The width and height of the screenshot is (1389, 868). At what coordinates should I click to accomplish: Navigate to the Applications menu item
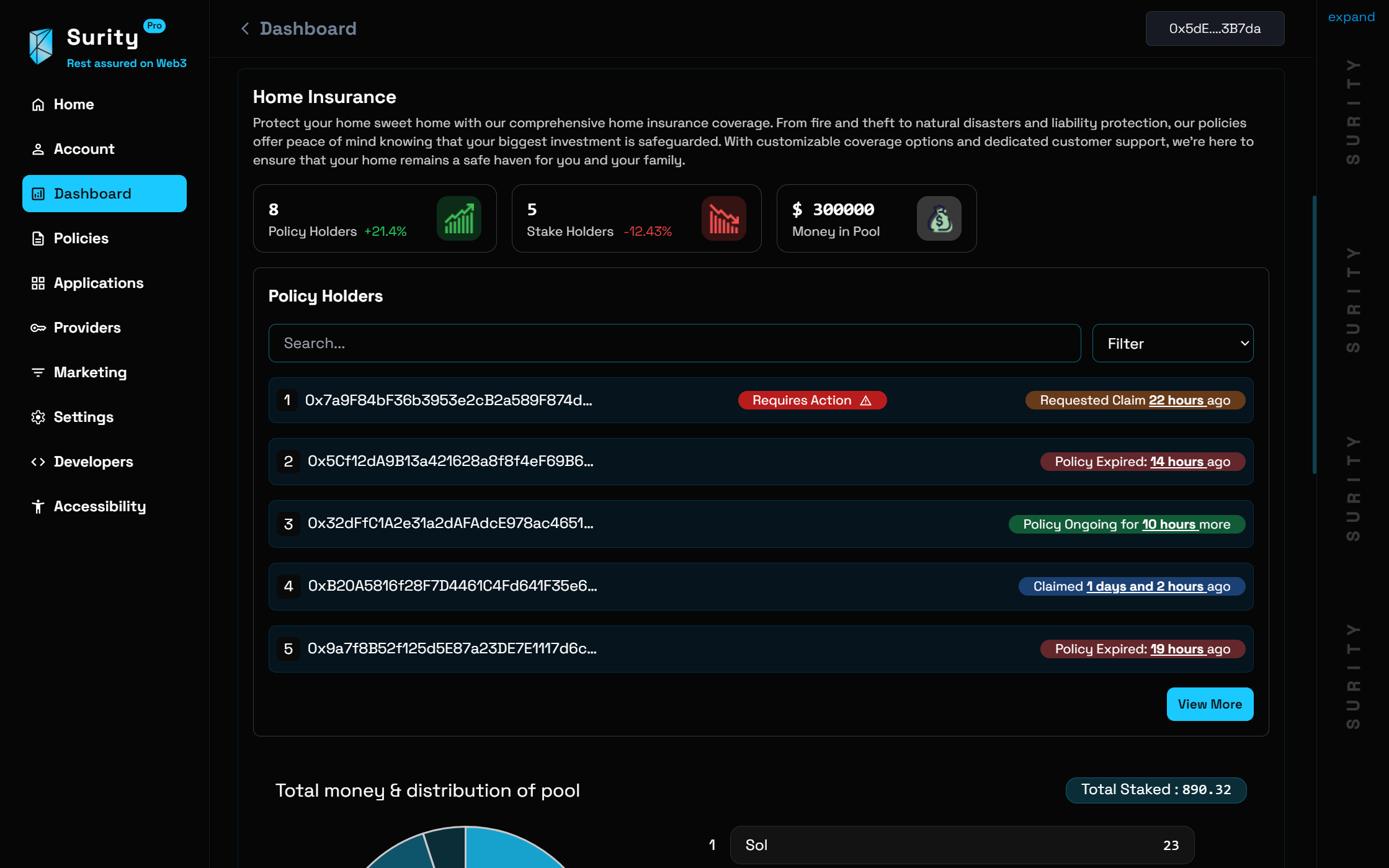coord(98,283)
